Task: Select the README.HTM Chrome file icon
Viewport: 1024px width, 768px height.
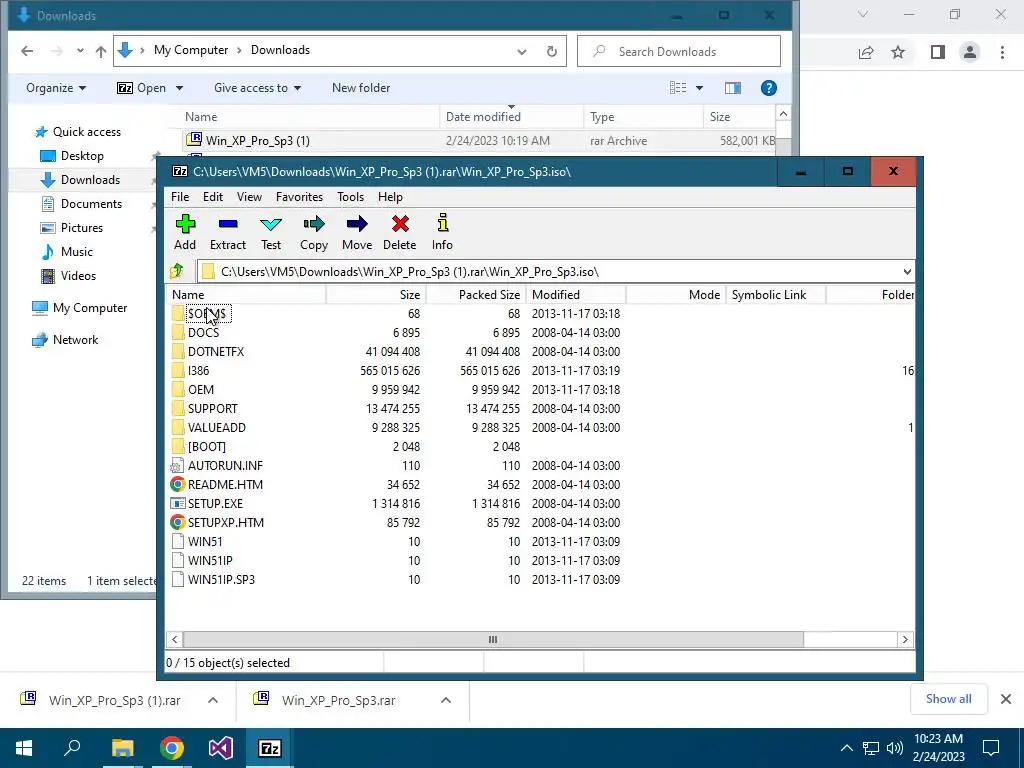Action: point(178,485)
